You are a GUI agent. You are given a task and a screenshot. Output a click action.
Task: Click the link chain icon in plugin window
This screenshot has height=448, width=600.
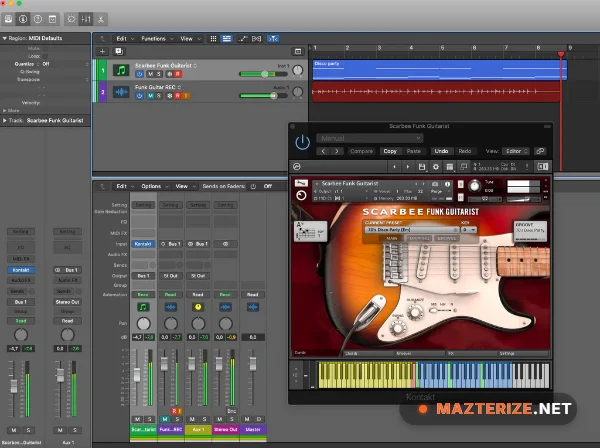(540, 151)
